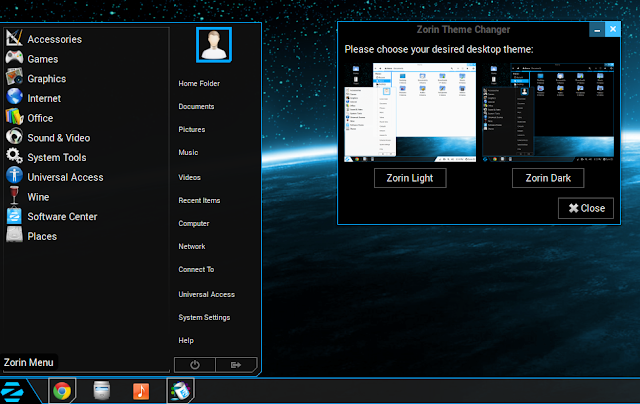Select the Graphics menu label
Image resolution: width=640 pixels, height=404 pixels.
tap(47, 79)
